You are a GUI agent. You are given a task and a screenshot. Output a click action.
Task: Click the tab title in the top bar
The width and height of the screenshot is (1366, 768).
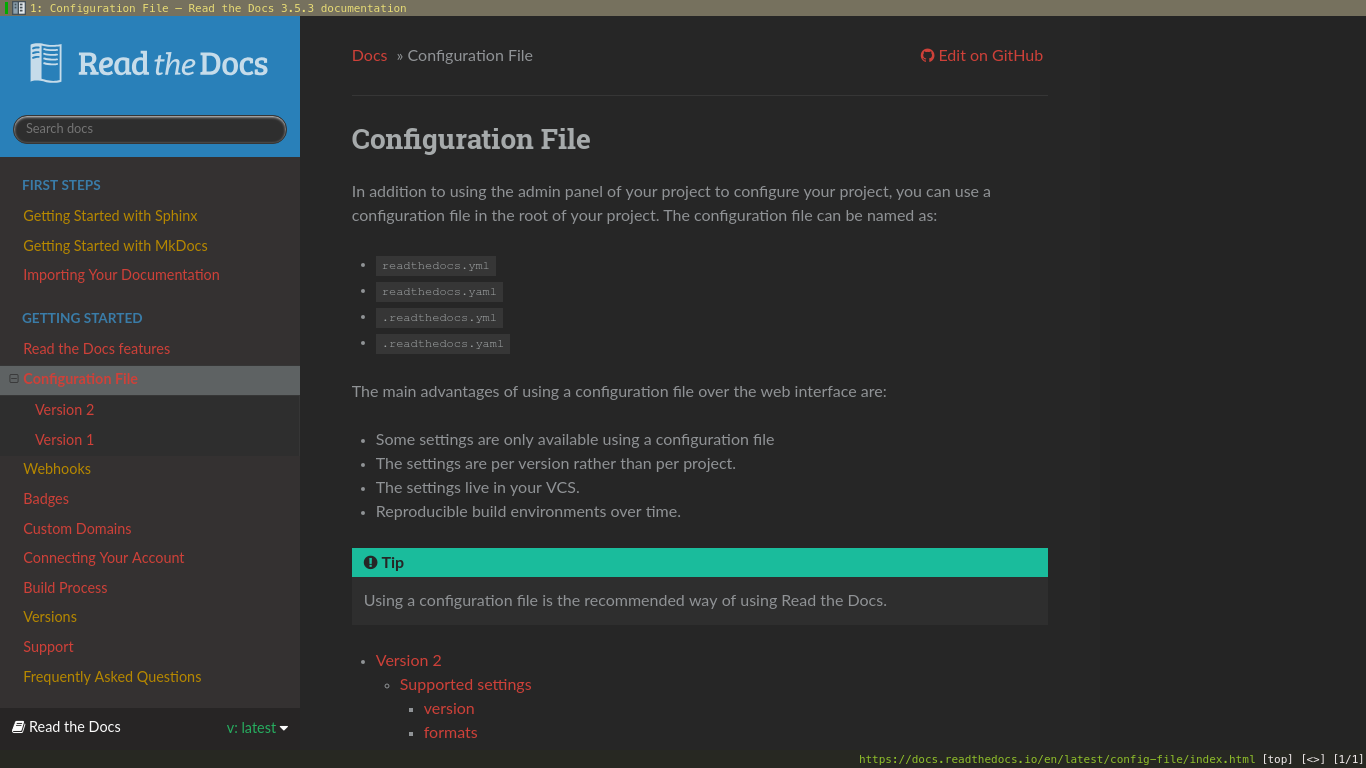click(218, 8)
